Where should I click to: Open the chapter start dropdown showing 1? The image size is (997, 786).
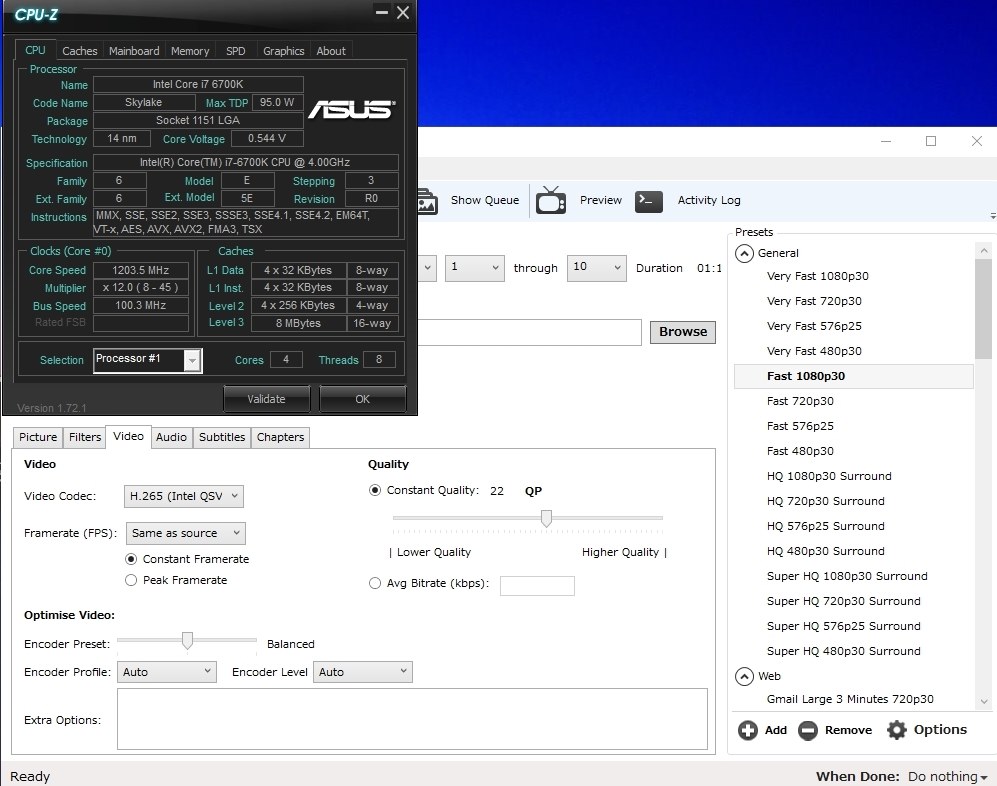[474, 268]
